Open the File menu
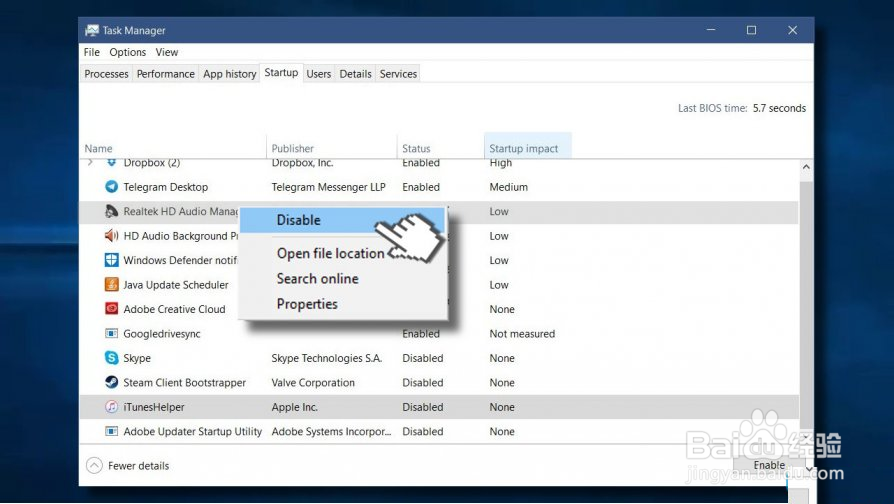This screenshot has width=894, height=504. [91, 52]
